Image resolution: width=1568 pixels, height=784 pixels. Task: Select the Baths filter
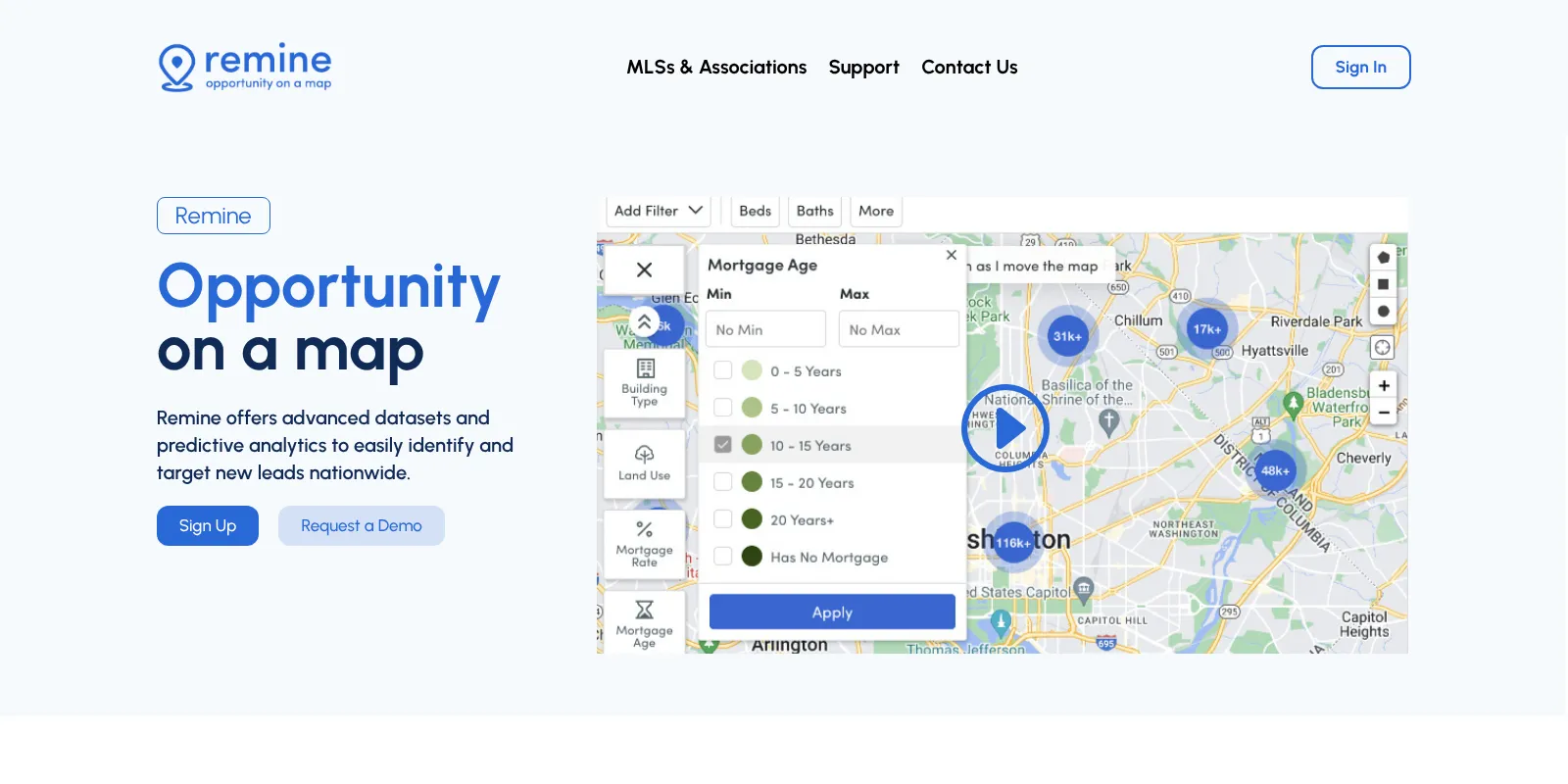(x=814, y=211)
